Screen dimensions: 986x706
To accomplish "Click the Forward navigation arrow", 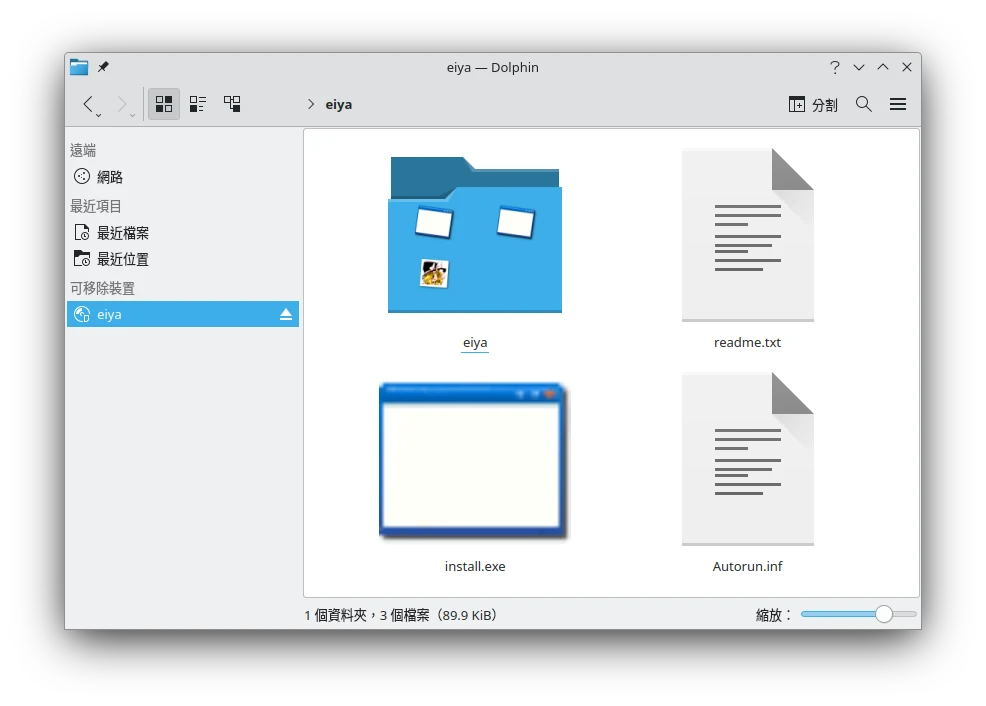I will 121,104.
